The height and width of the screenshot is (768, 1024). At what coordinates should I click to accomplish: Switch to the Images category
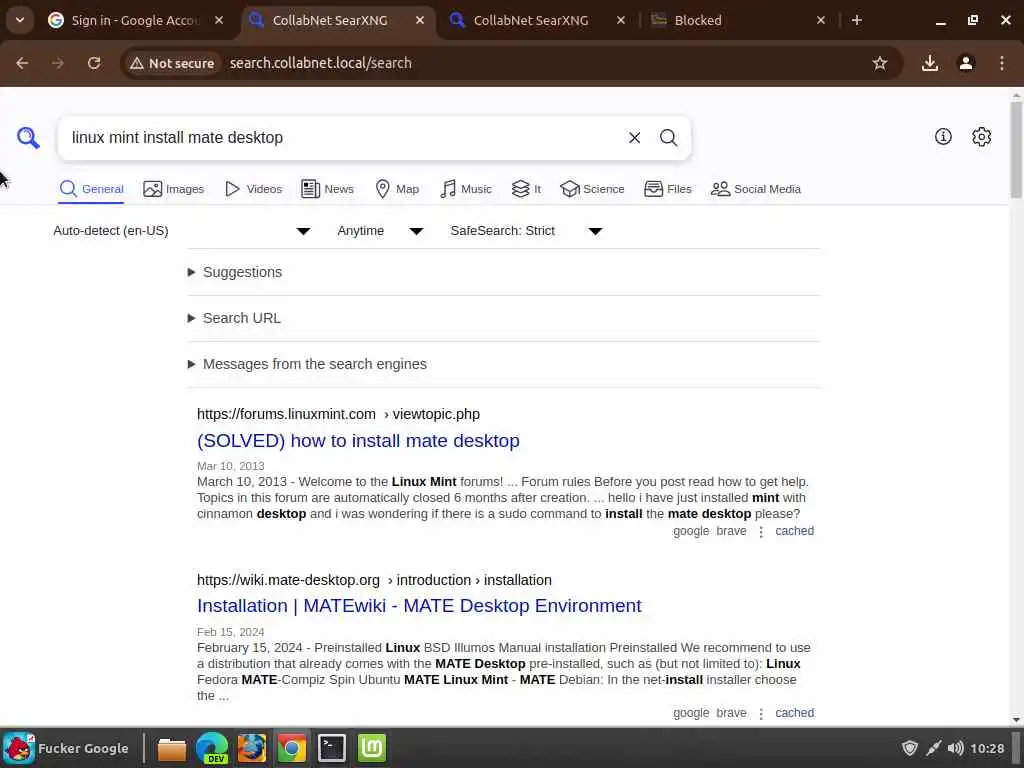coord(174,189)
